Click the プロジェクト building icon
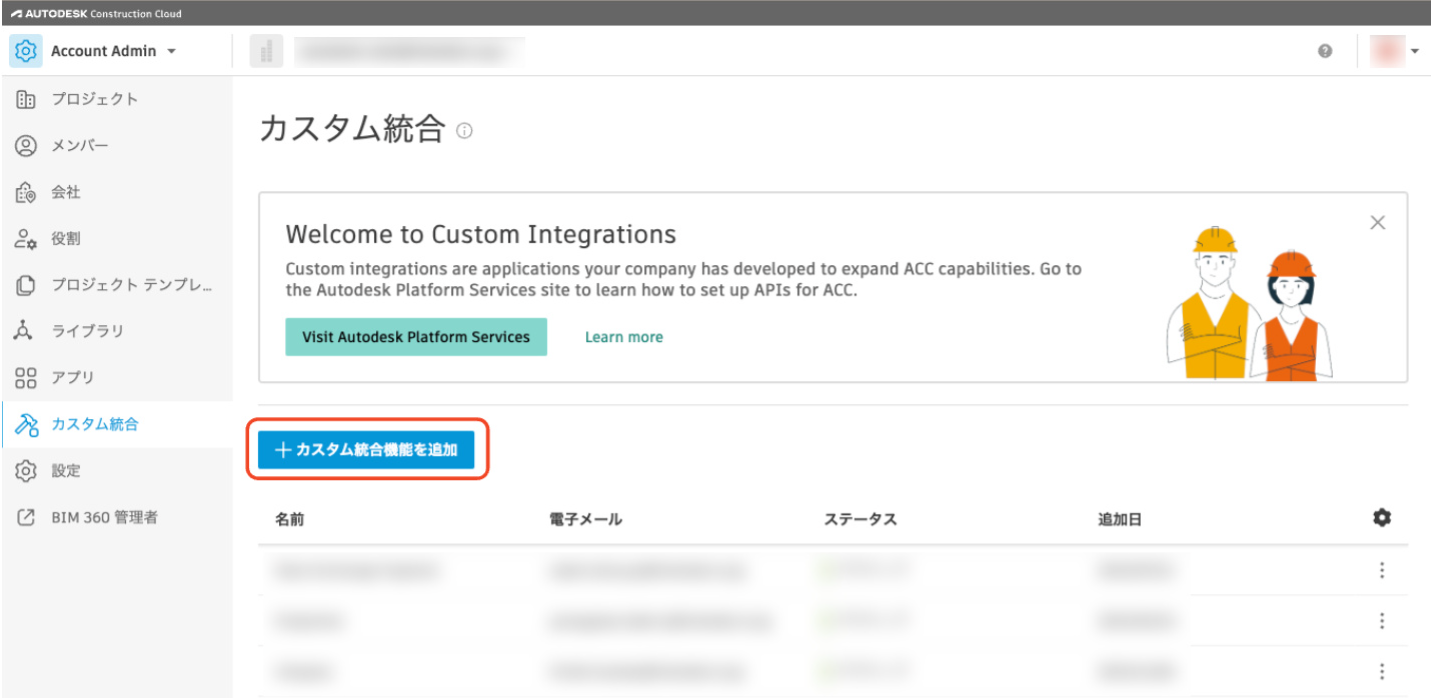The height and width of the screenshot is (698, 1431). point(26,99)
